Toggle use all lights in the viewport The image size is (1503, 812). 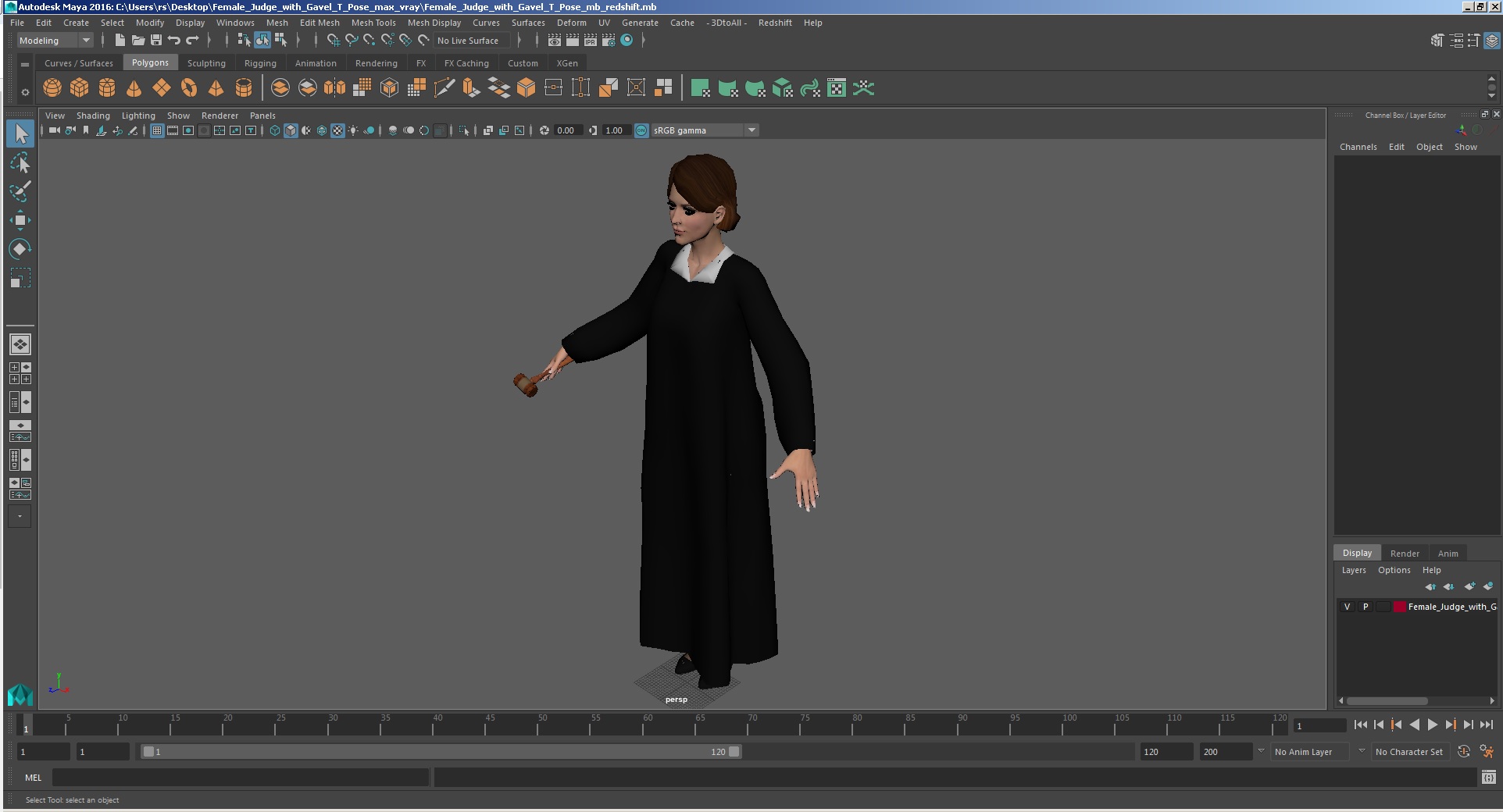pyautogui.click(x=353, y=130)
